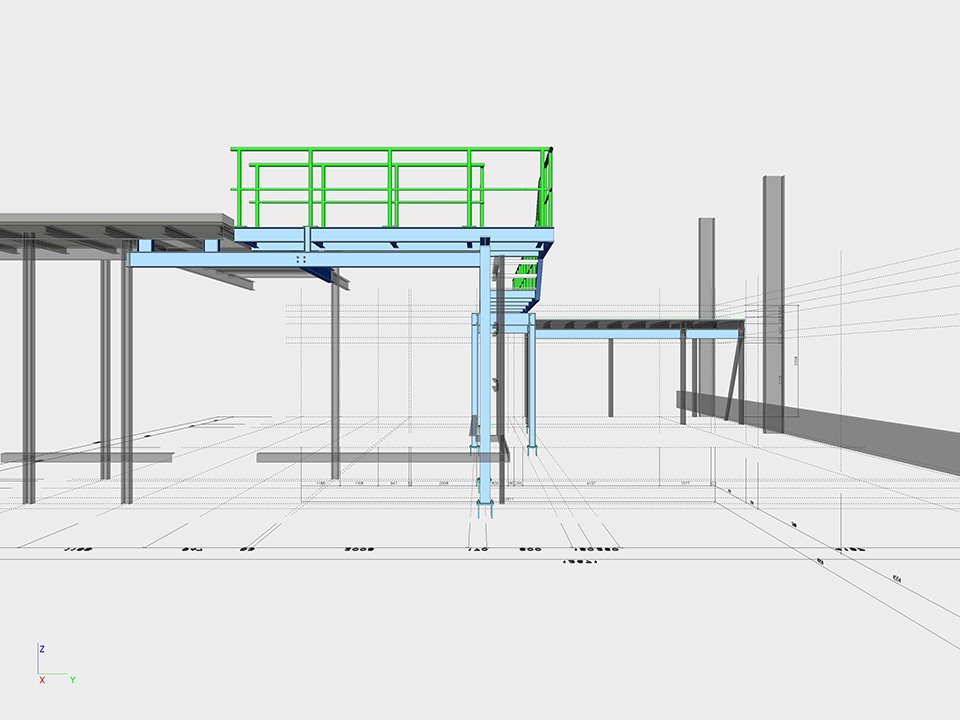Select the leftmost gray column
Screen dimensions: 960x720
coord(29,370)
